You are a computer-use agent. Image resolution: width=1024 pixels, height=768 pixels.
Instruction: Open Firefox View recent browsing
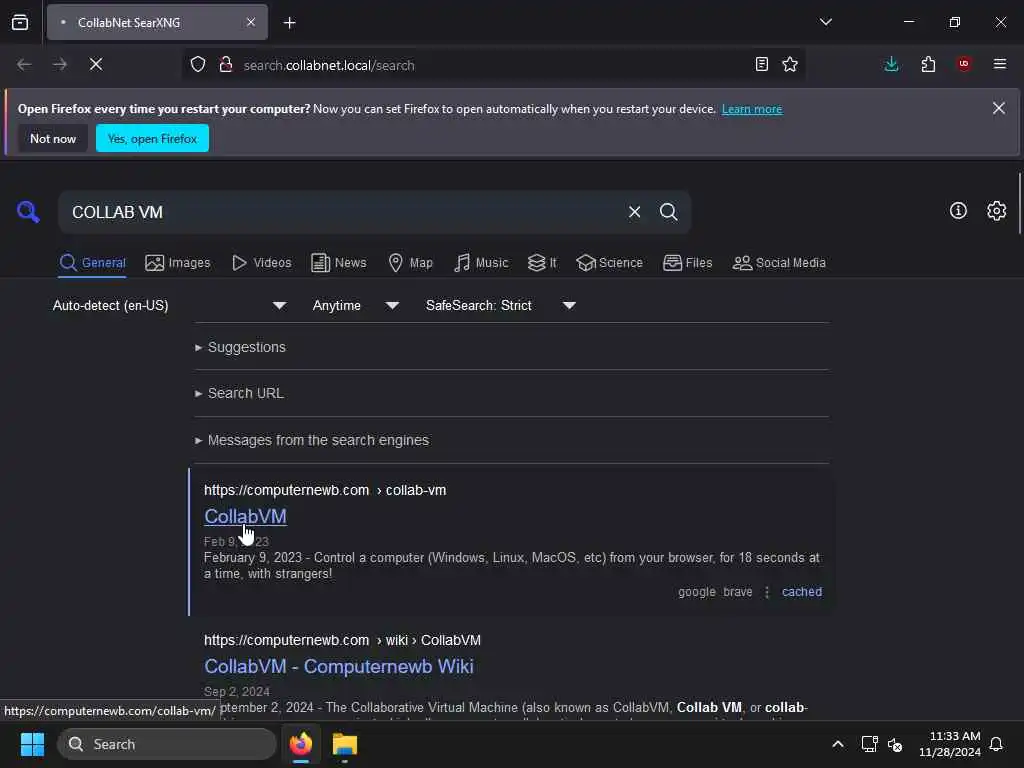point(20,22)
